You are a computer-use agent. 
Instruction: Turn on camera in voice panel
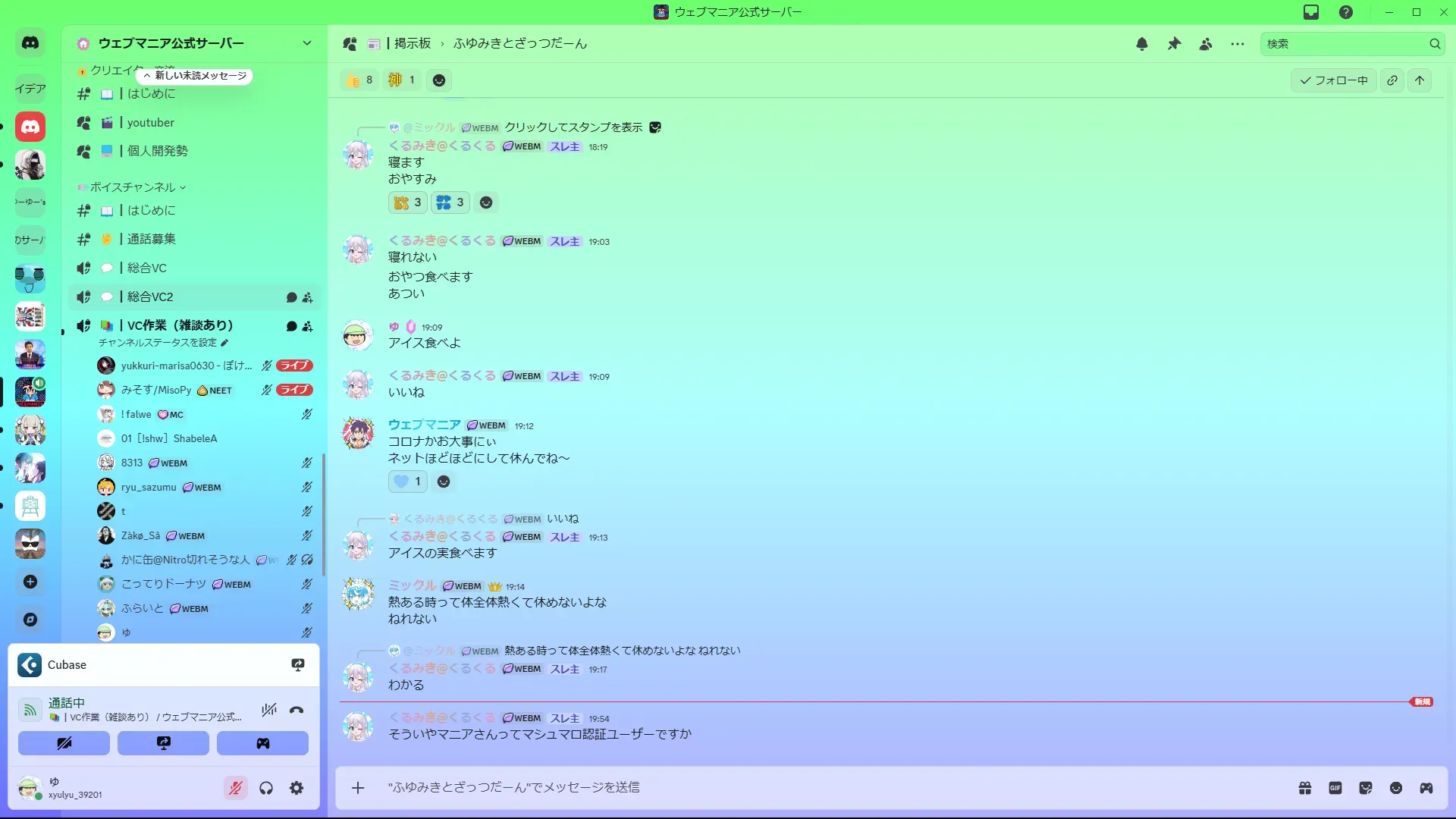pyautogui.click(x=64, y=743)
